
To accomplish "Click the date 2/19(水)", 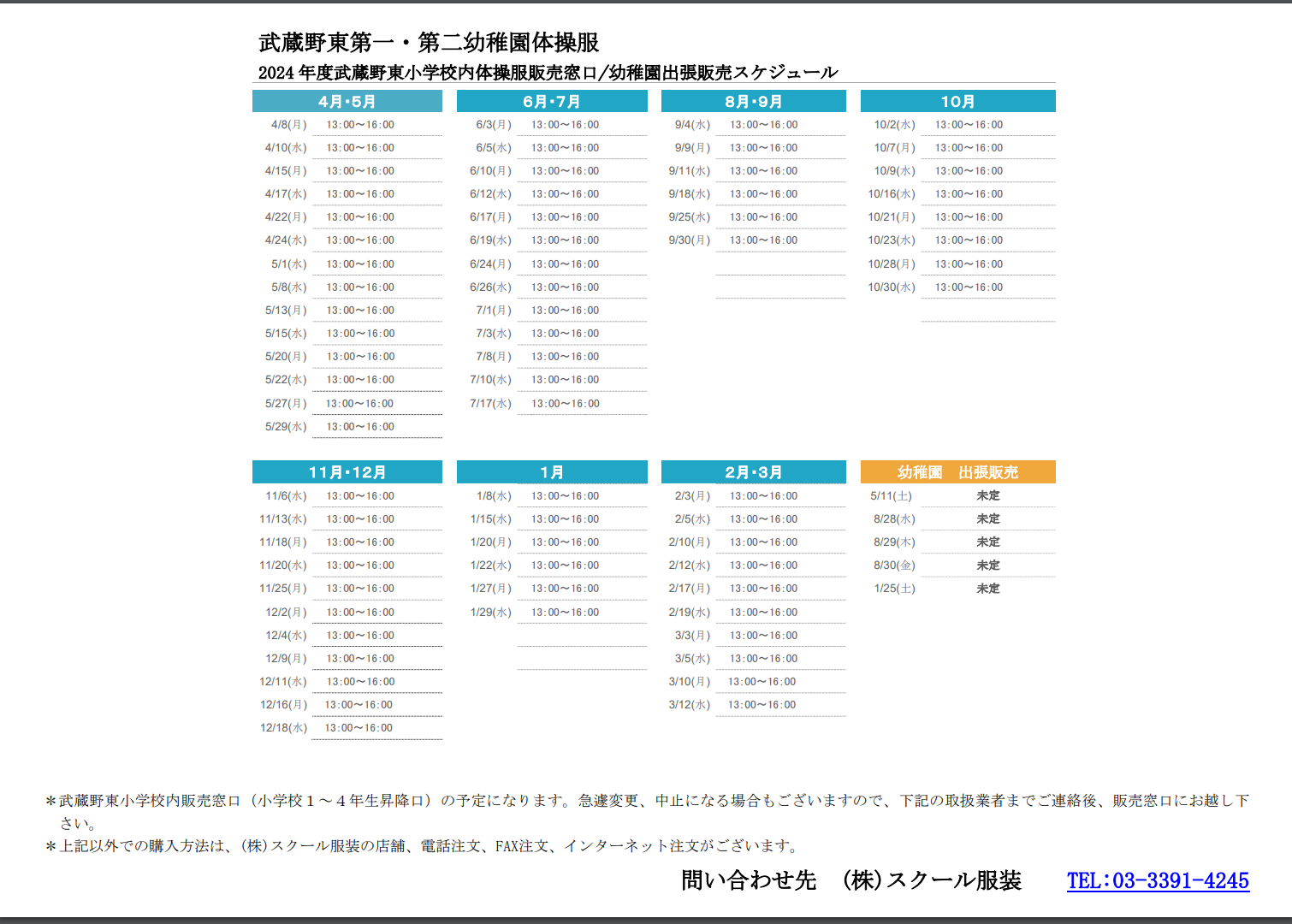I will (x=690, y=613).
